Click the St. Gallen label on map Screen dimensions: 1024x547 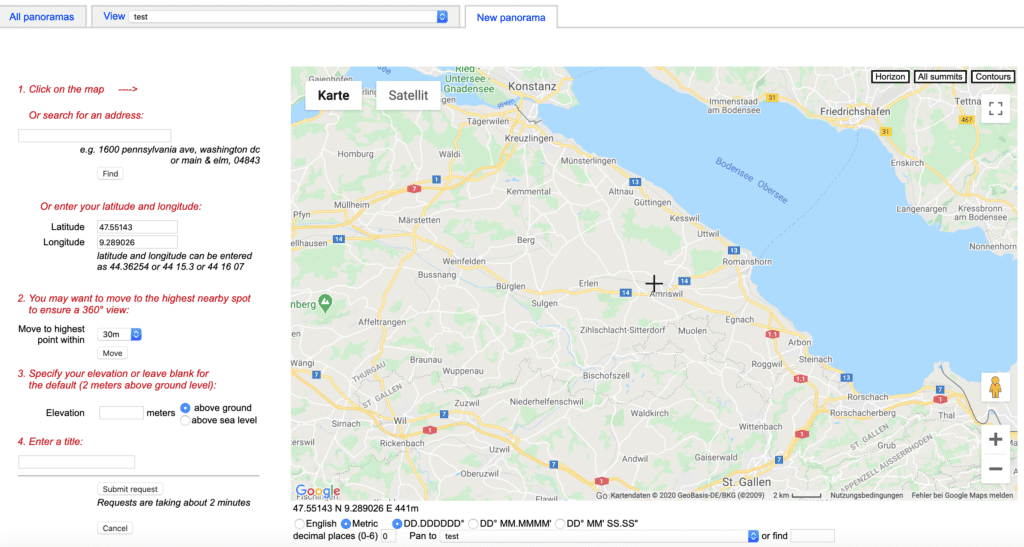pyautogui.click(x=746, y=482)
